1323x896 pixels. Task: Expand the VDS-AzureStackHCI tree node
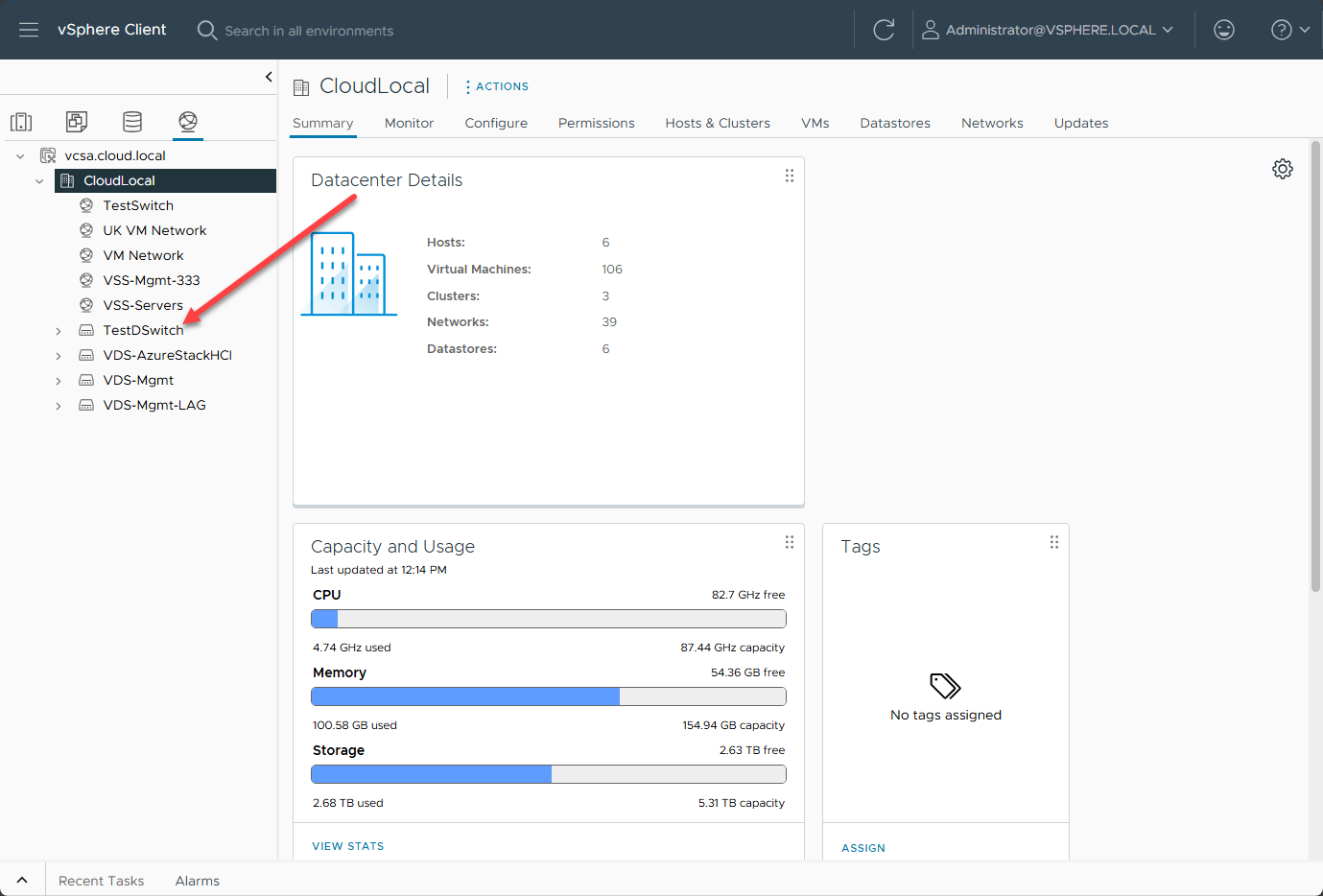coord(59,356)
